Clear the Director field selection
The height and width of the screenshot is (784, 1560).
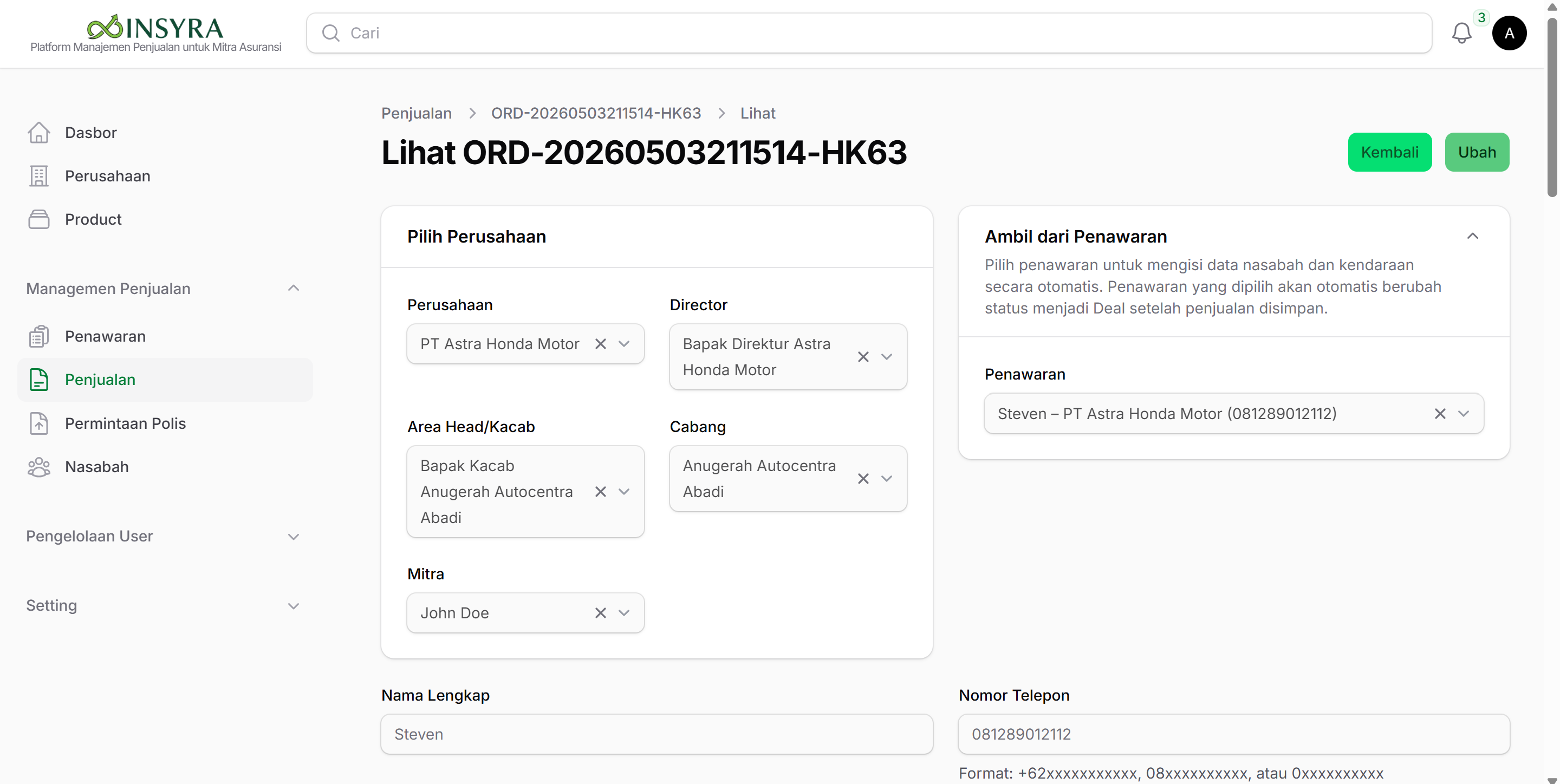point(863,357)
